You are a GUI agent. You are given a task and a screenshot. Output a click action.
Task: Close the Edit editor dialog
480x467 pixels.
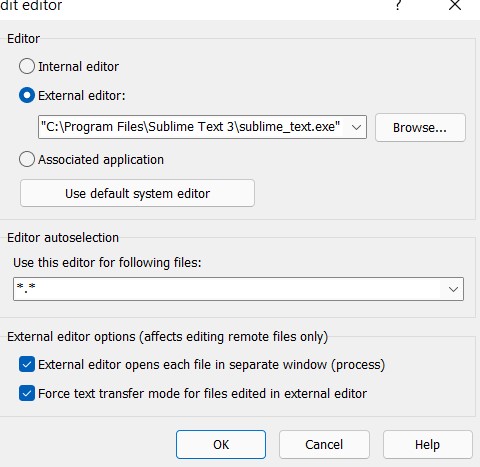click(x=455, y=5)
